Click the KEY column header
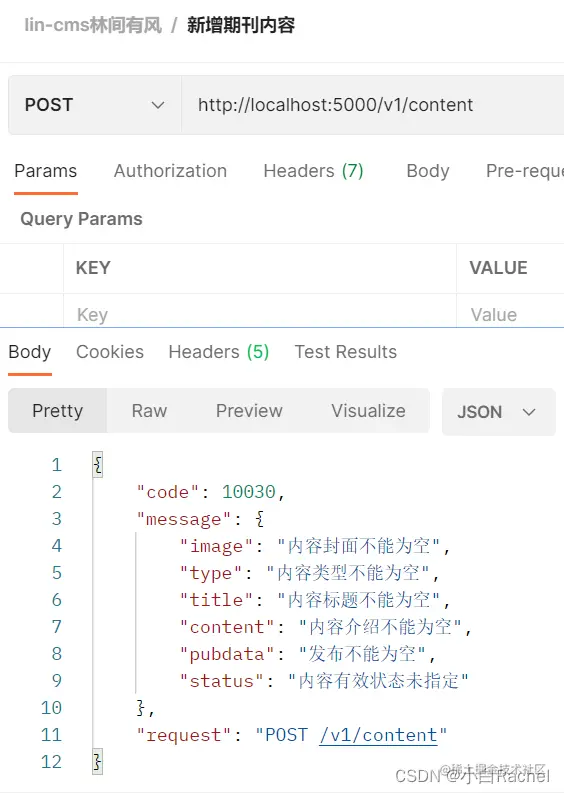 pos(93,267)
